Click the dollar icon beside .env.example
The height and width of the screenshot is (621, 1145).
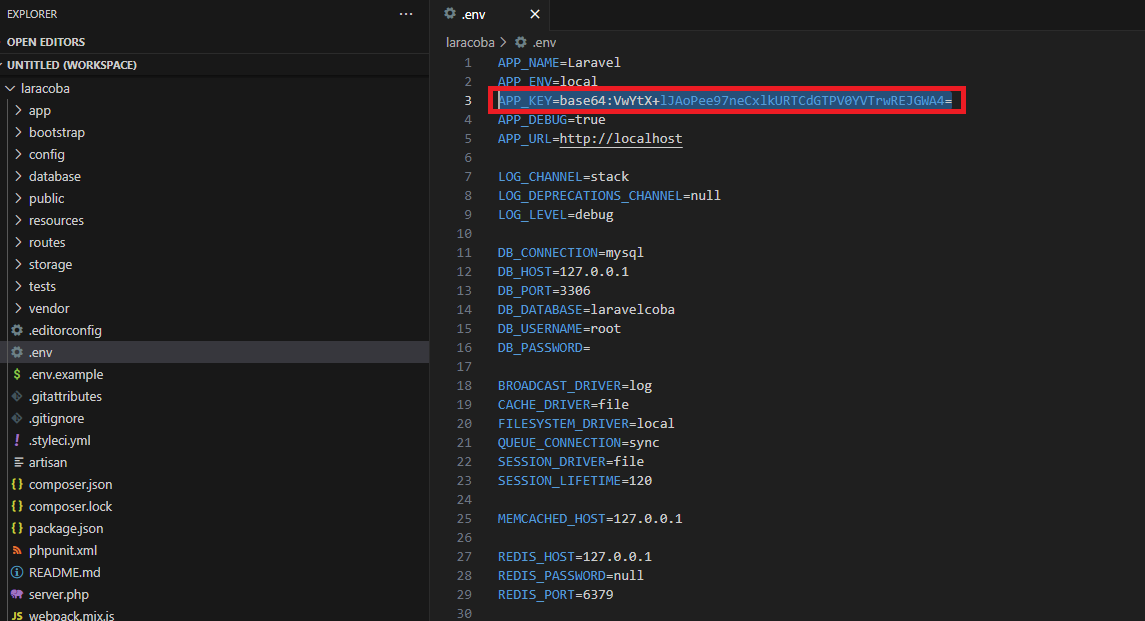(x=18, y=374)
